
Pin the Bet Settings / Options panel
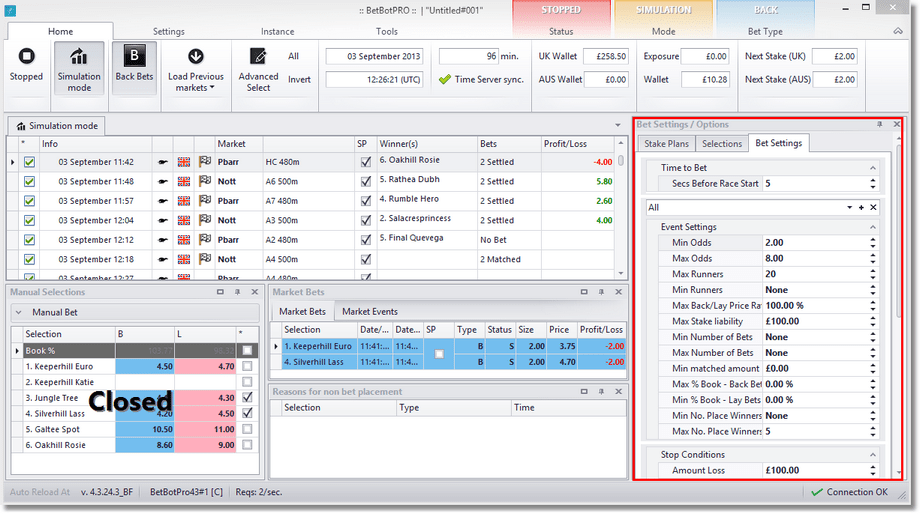pyautogui.click(x=880, y=124)
